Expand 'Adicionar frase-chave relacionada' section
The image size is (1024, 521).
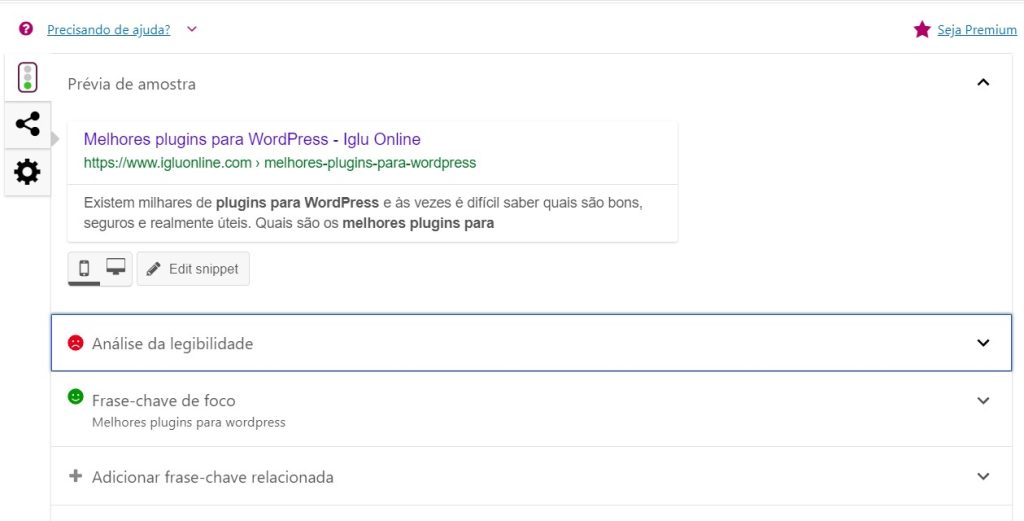531,476
